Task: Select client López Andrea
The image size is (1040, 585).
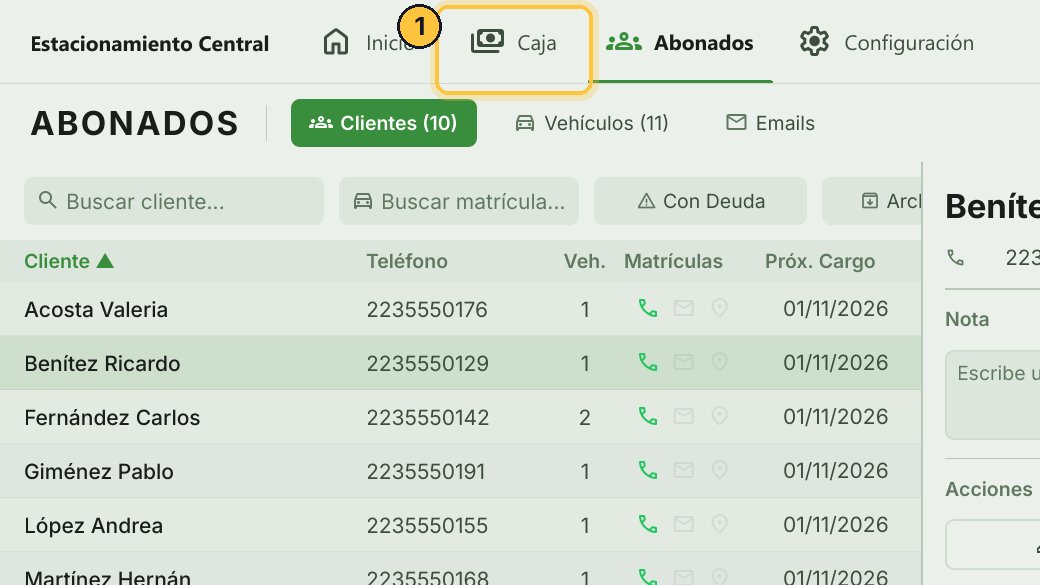Action: [94, 526]
